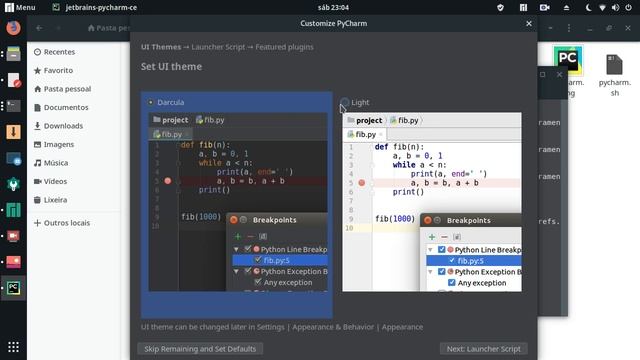This screenshot has height=360, width=640.
Task: Show applications grid in the dock
Action: [x=13, y=347]
